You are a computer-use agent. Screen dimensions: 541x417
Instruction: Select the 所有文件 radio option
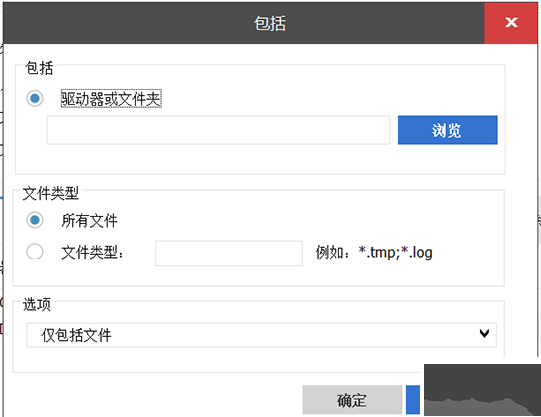pos(35,220)
